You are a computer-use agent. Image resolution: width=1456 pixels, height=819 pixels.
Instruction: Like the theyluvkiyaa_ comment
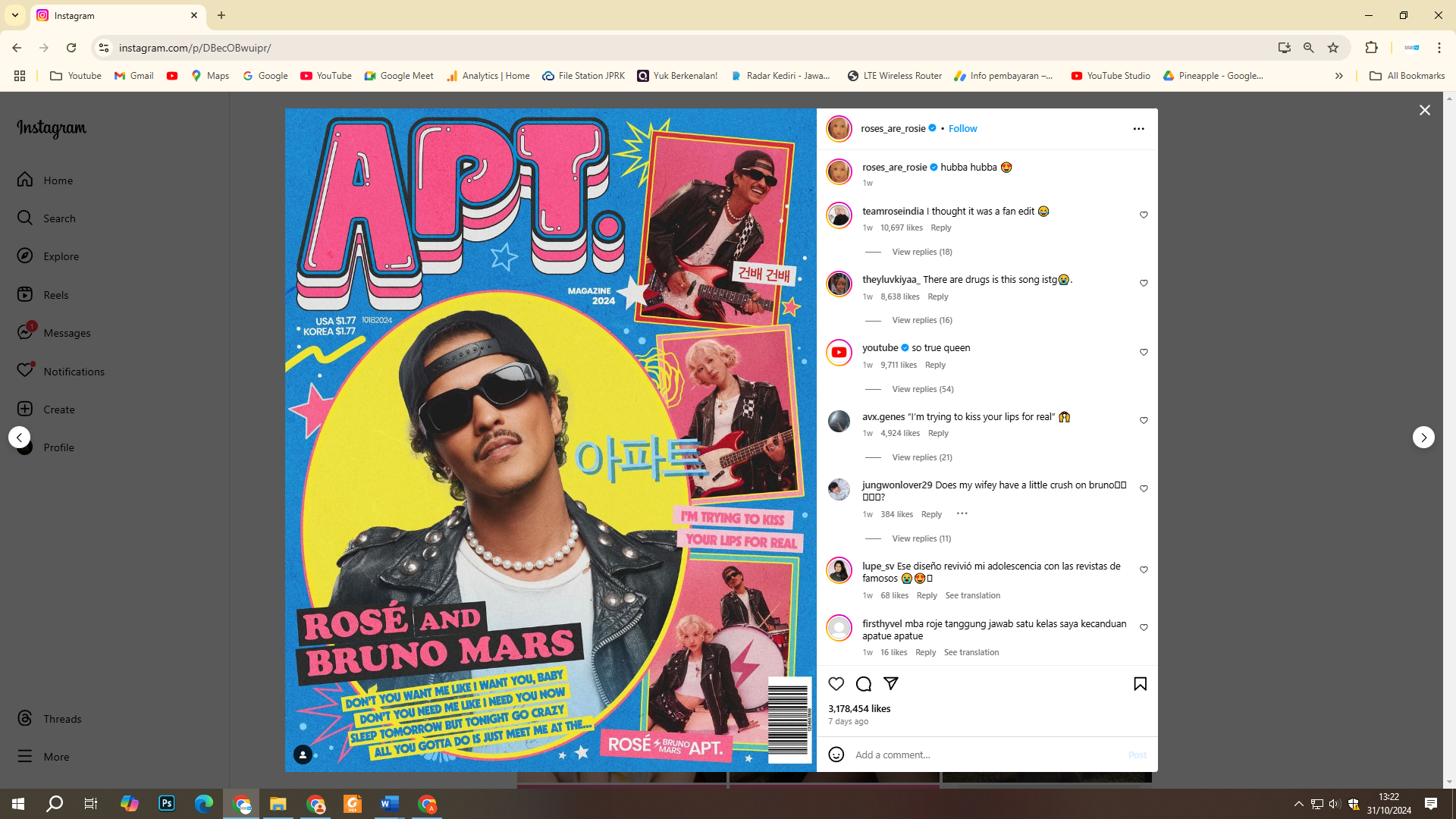tap(1144, 284)
